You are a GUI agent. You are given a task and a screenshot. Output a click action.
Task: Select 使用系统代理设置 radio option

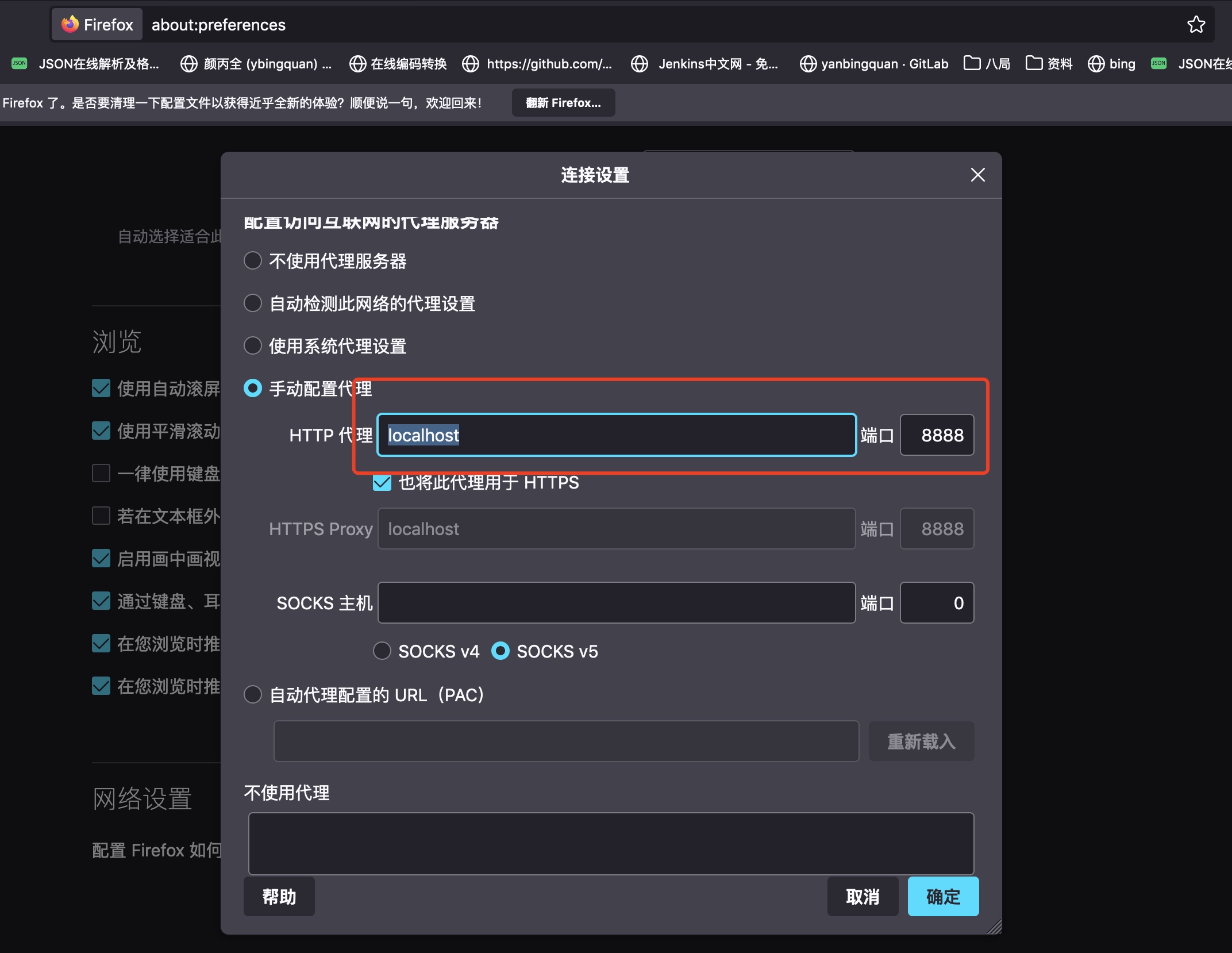pos(253,346)
